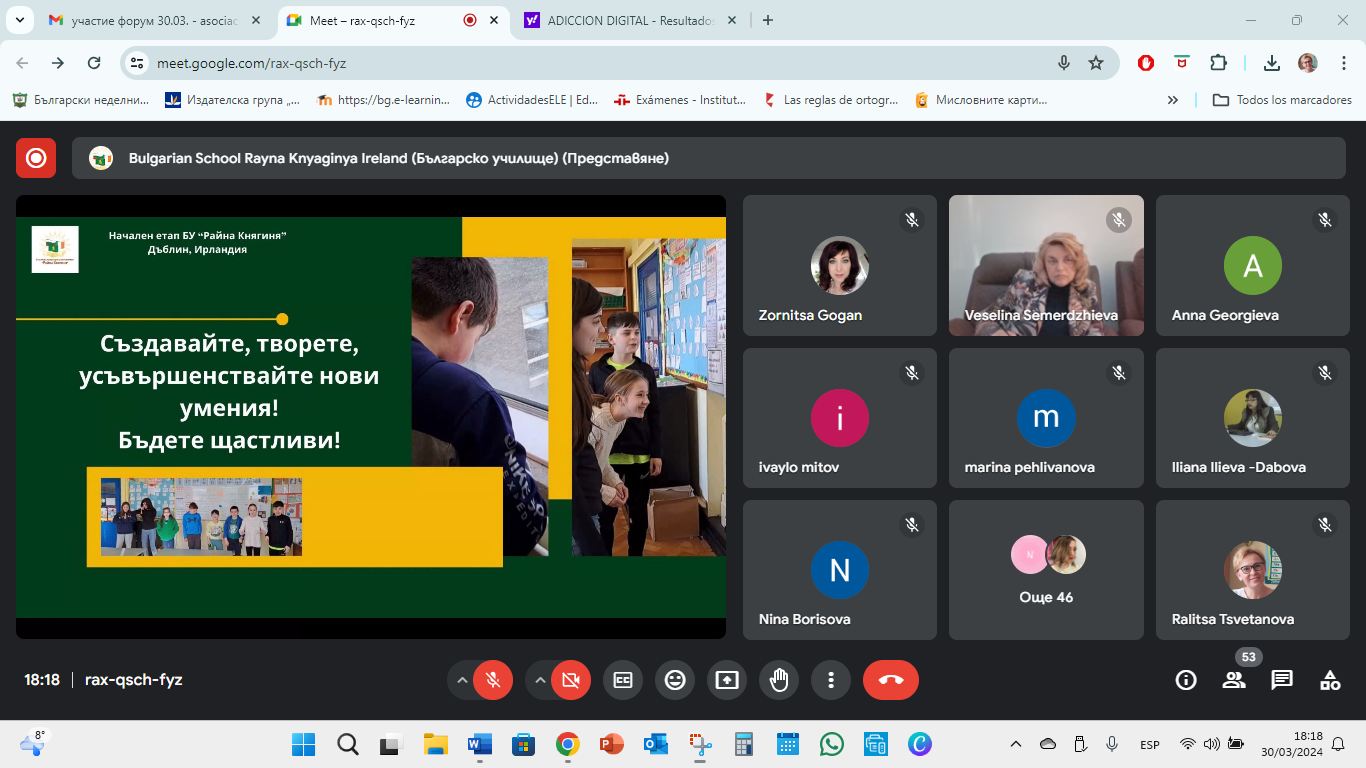Open chat with everyone icon
1366x768 pixels.
click(1281, 680)
